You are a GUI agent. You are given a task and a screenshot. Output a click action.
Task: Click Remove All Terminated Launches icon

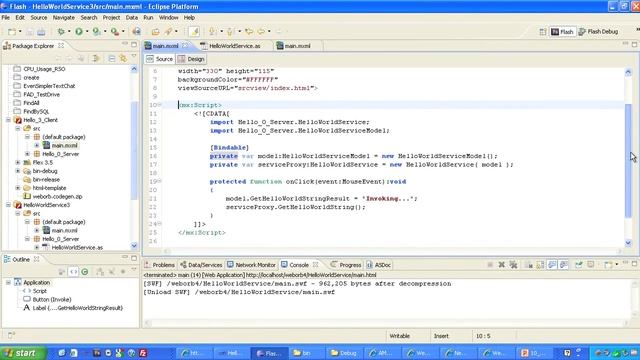[x=513, y=265]
